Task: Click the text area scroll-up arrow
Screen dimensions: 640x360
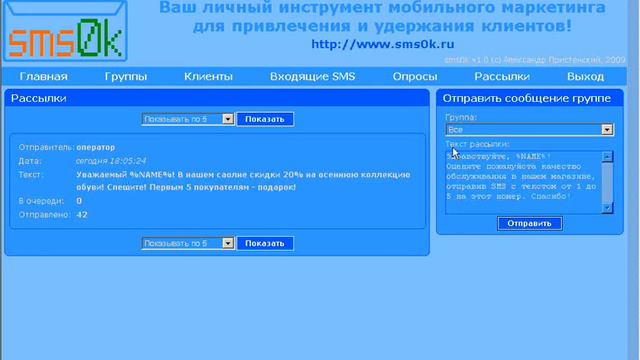Action: click(607, 156)
